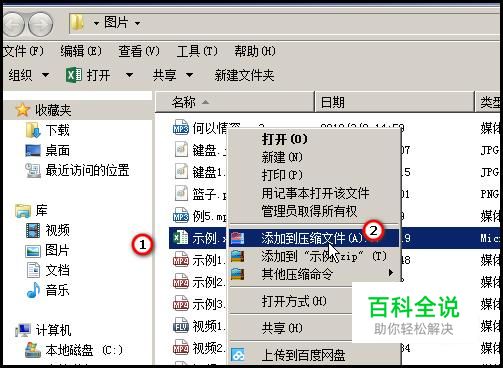Click the Excel icon beside 打开 toolbar button
The width and height of the screenshot is (503, 368).
73,75
